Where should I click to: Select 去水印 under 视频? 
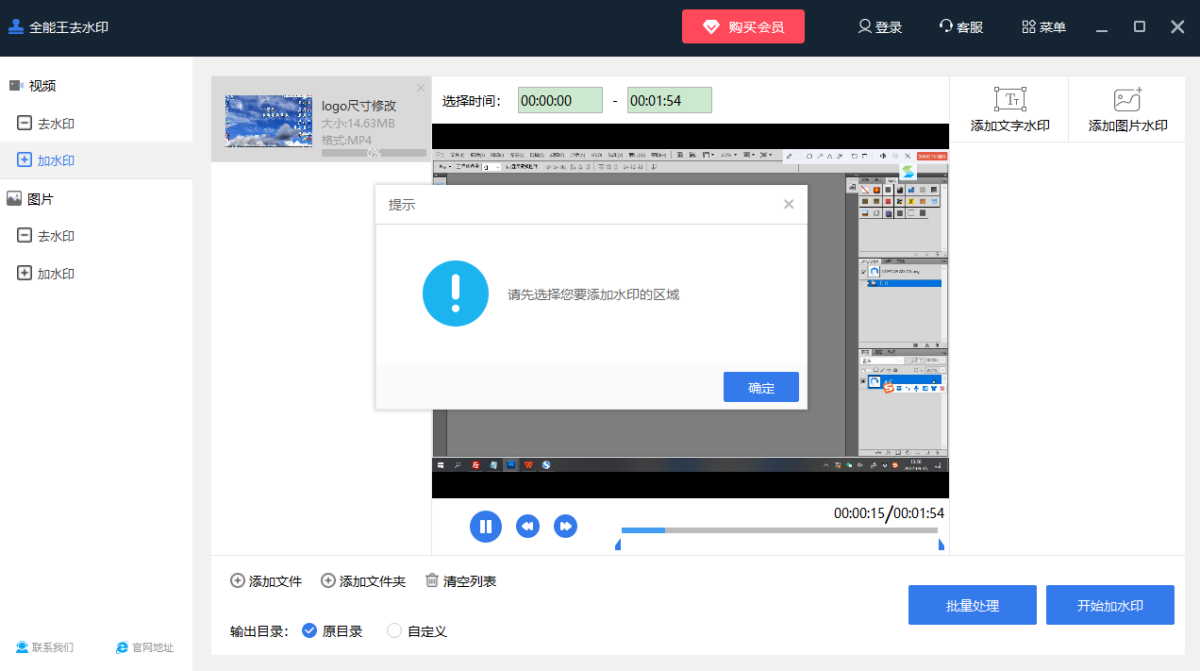[x=56, y=124]
